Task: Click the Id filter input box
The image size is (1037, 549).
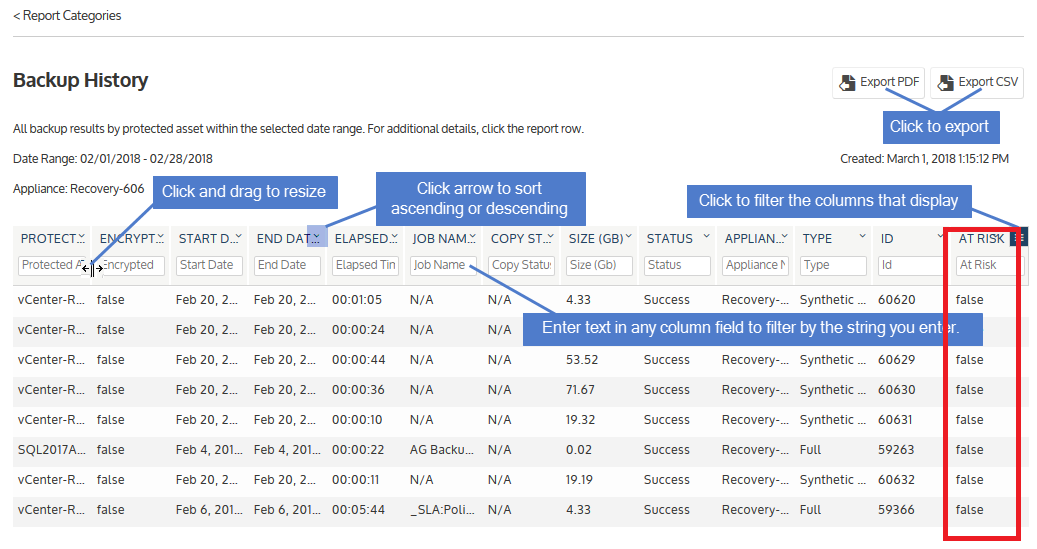Action: [x=911, y=265]
